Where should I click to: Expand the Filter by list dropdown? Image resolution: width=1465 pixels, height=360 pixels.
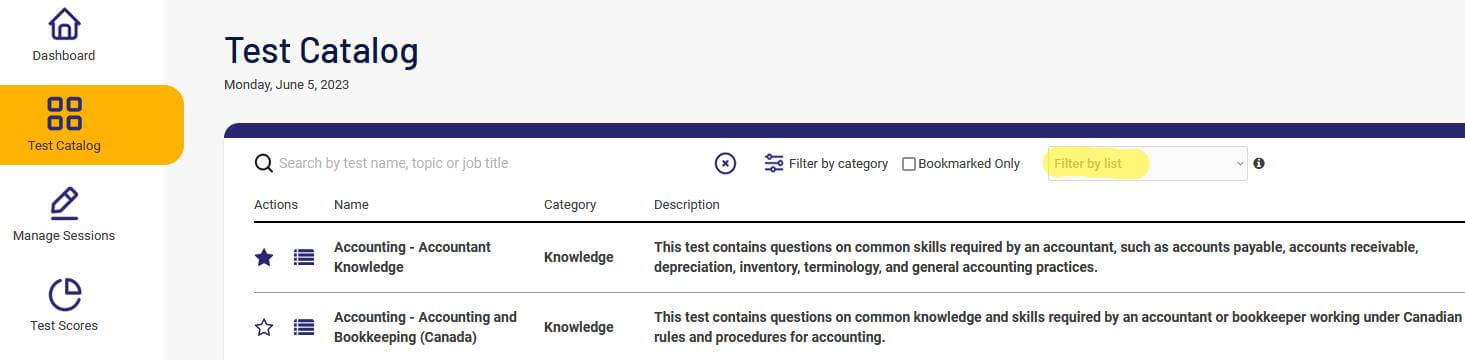coord(1148,163)
